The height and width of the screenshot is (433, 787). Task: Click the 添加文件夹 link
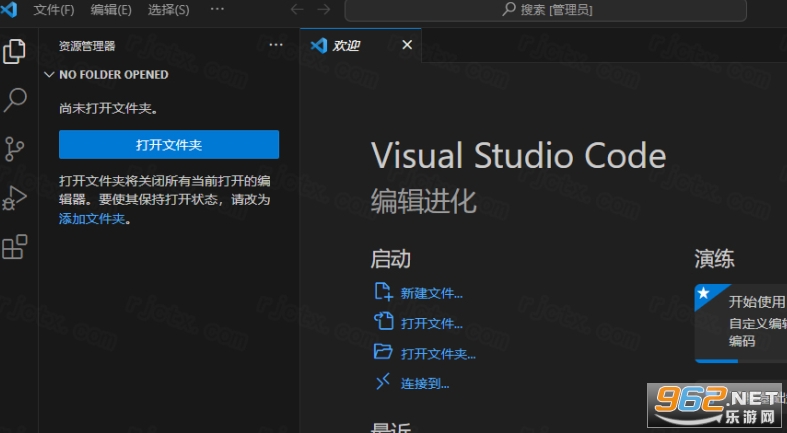92,219
